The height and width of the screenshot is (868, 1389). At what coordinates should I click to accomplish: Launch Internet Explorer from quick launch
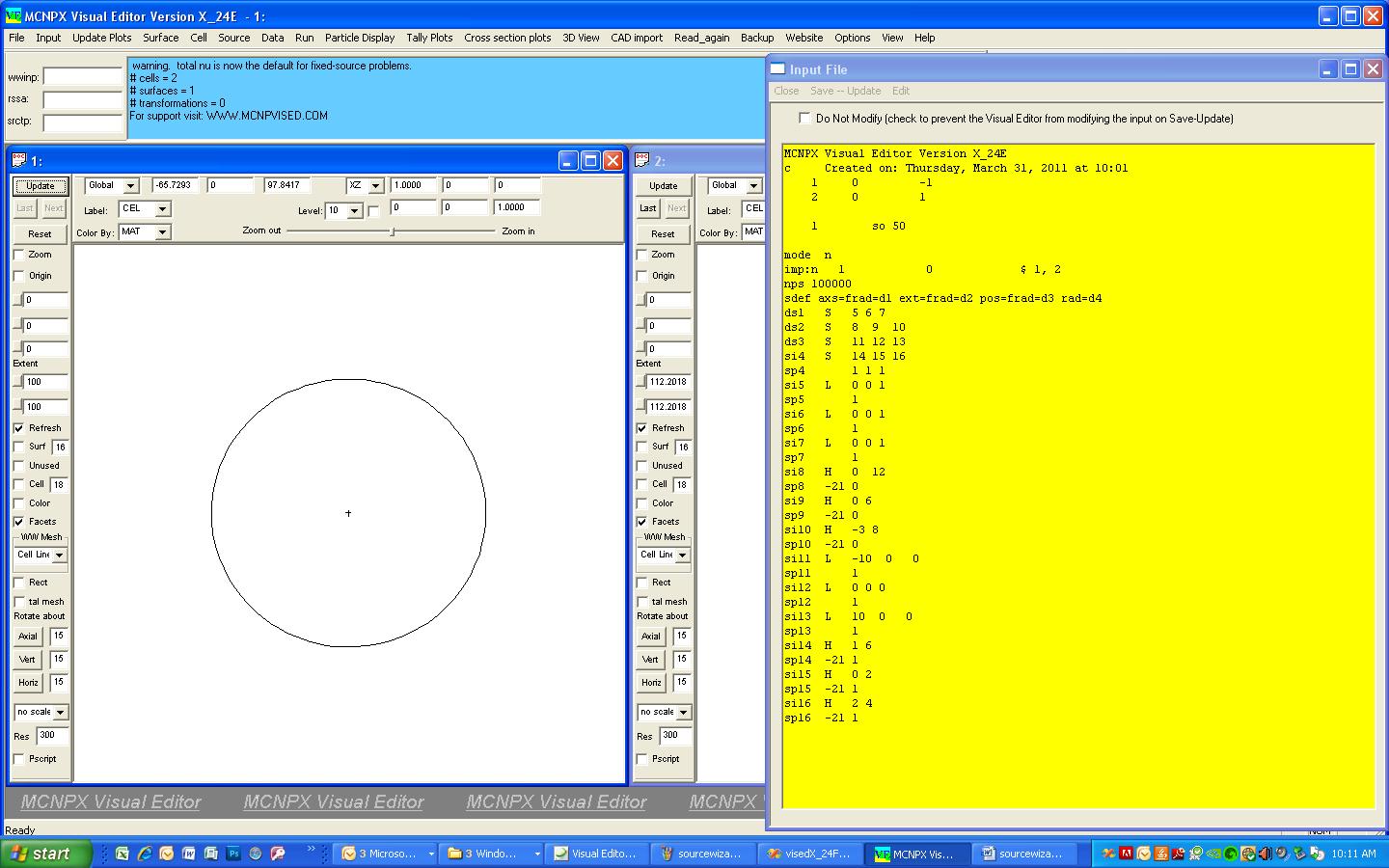[145, 854]
